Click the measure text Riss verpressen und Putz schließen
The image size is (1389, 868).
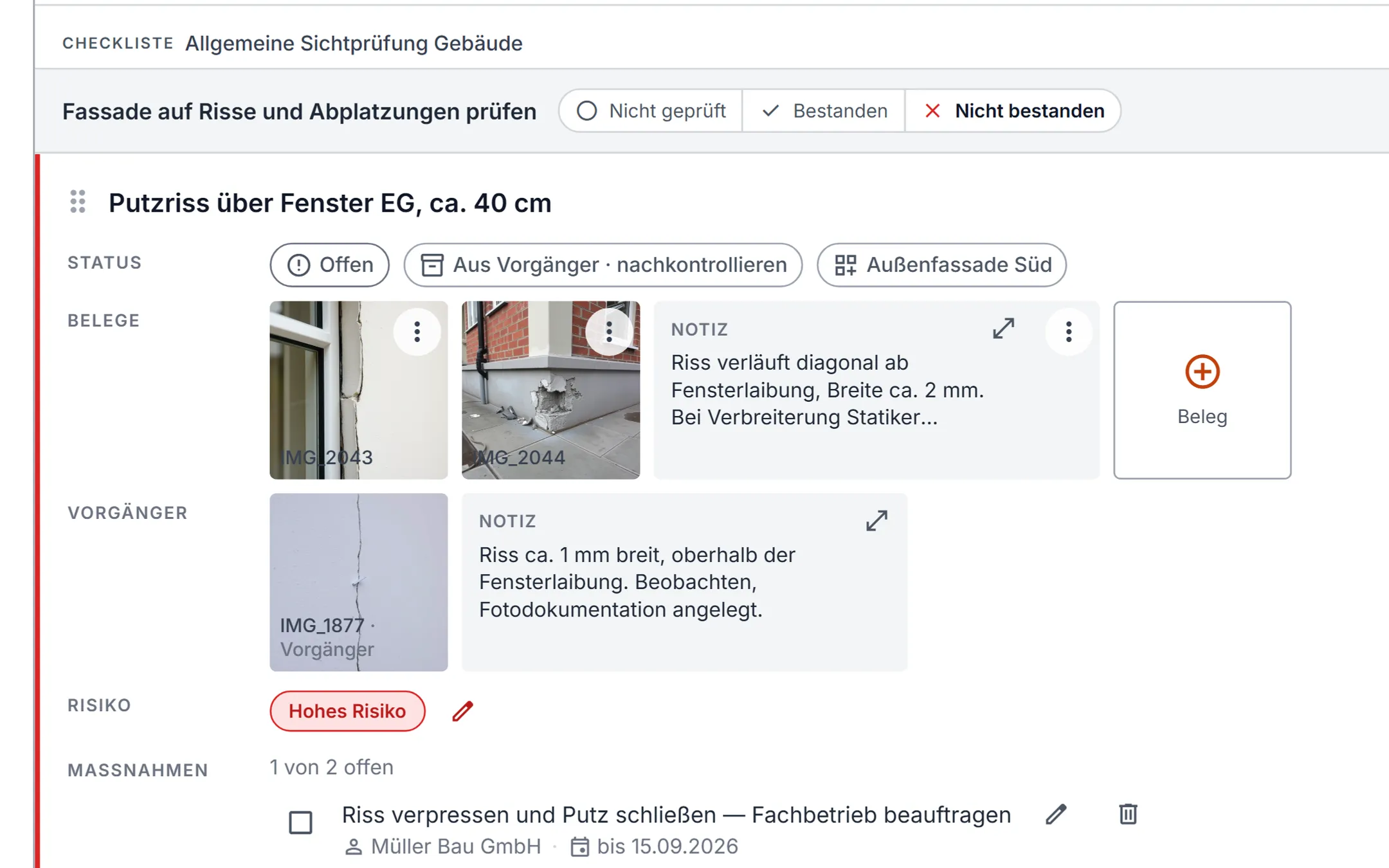[676, 815]
